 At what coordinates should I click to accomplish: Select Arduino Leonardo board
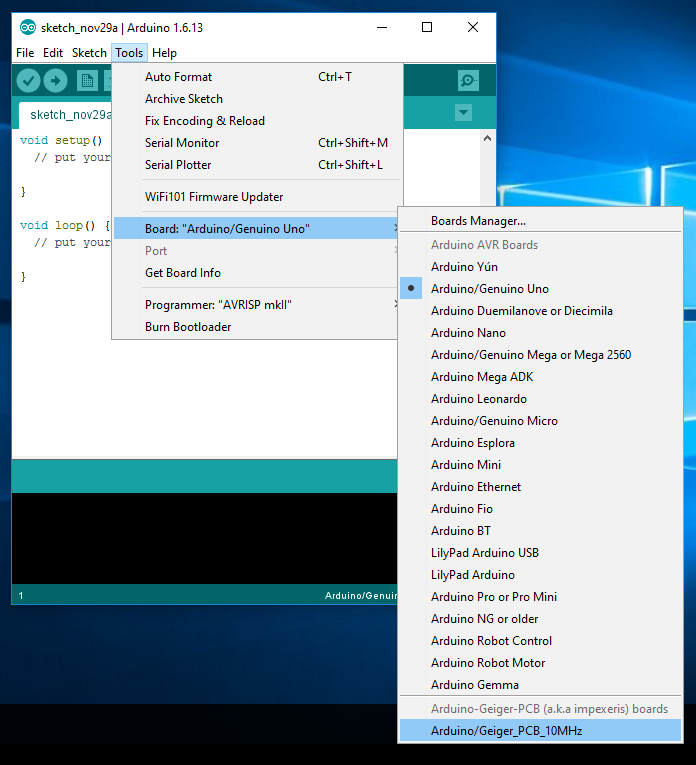540,399
